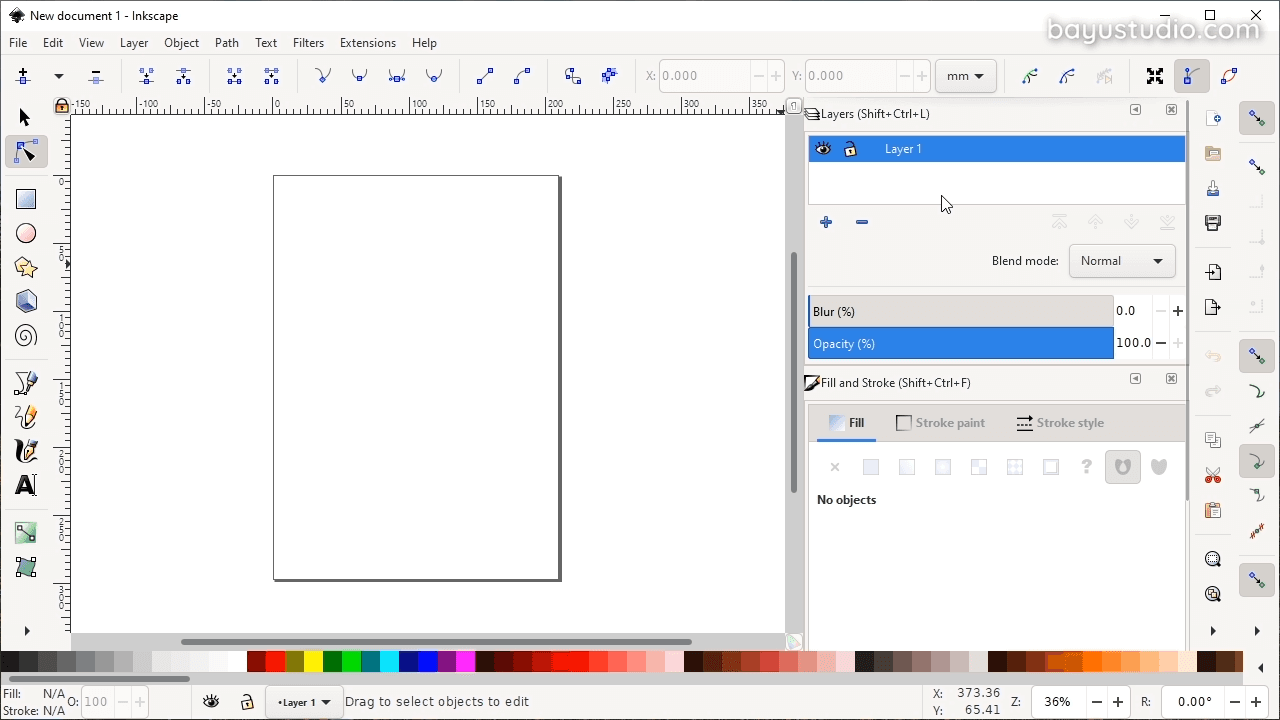This screenshot has width=1280, height=720.
Task: Open the Blend mode dropdown
Action: tap(1122, 261)
